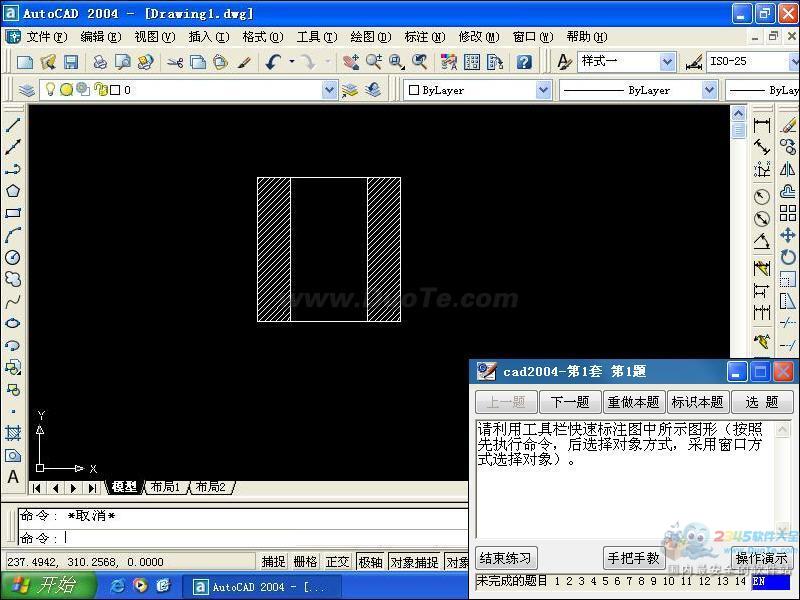The image size is (800, 600).
Task: Select the Rectangle draw tool
Action: pos(13,213)
